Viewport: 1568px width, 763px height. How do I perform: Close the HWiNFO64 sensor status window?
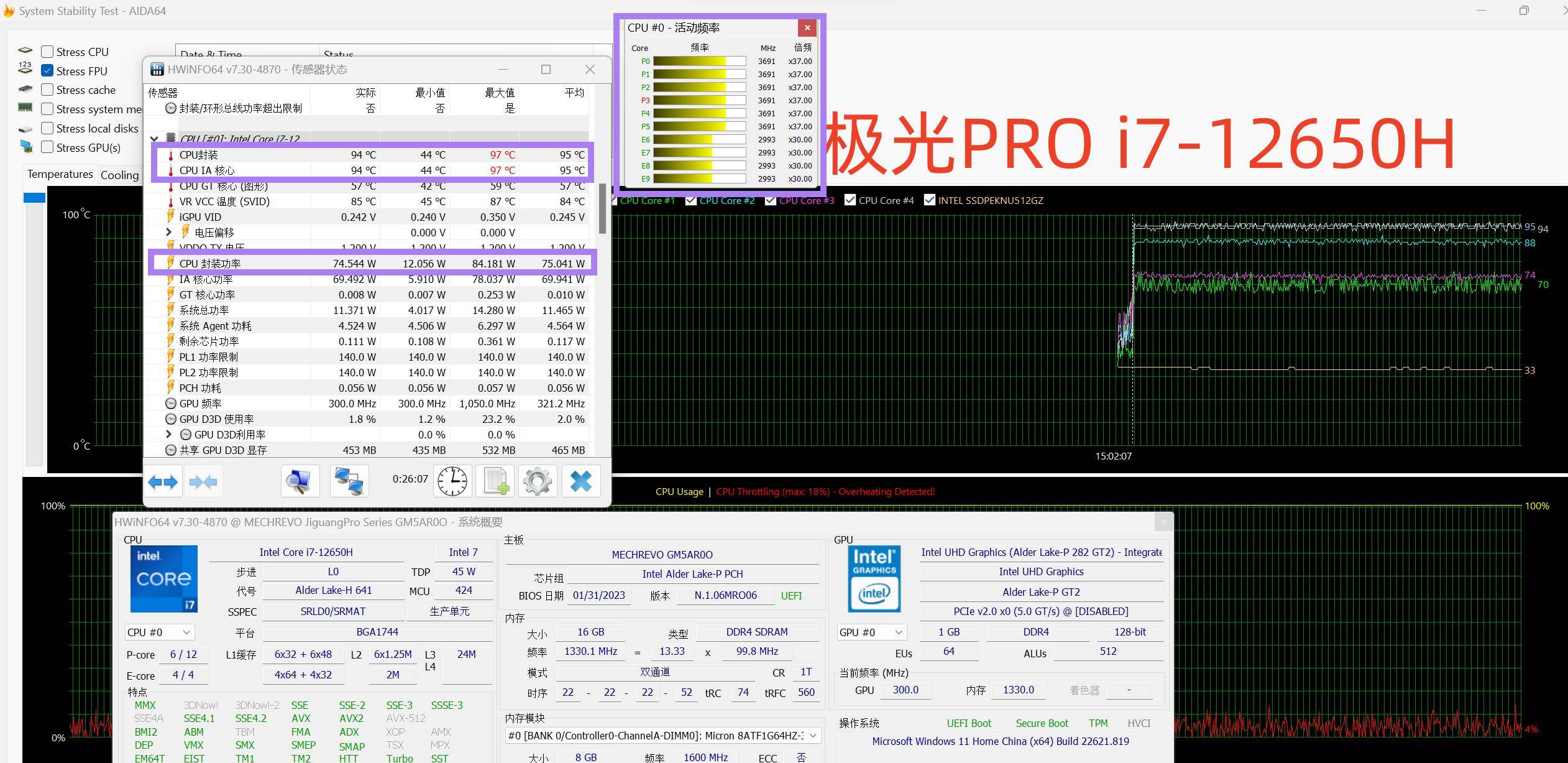coord(590,69)
